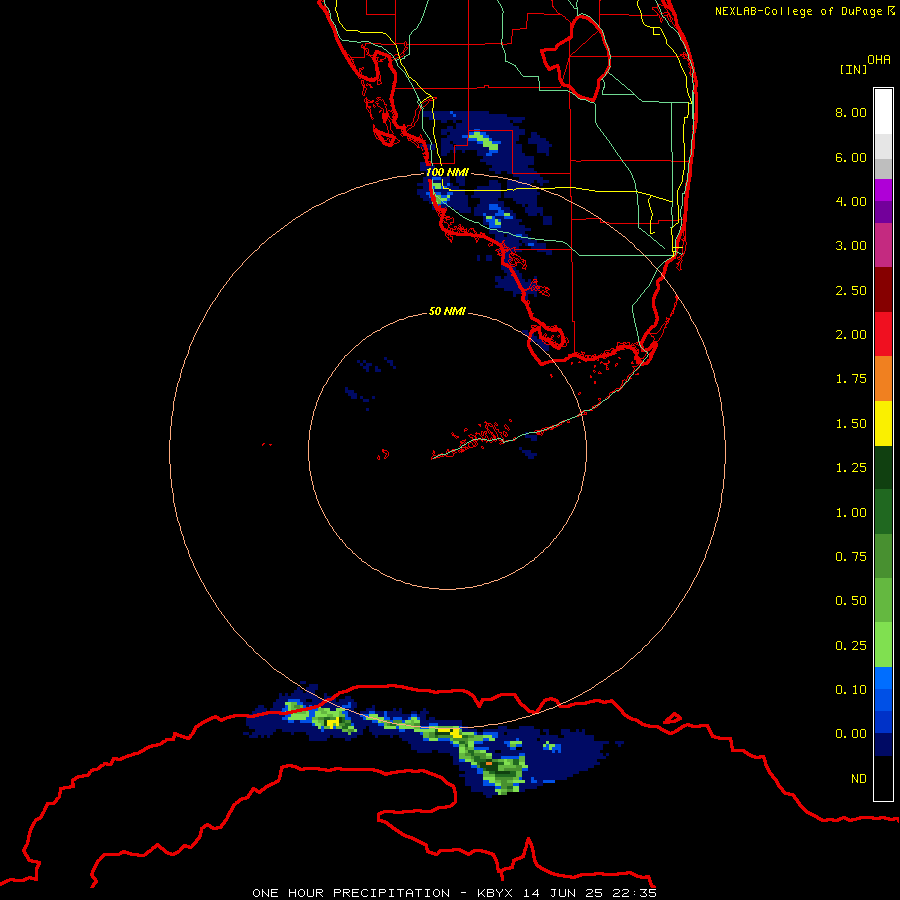The width and height of the screenshot is (900, 900).
Task: Click the 0.75 legend value
Action: [851, 557]
